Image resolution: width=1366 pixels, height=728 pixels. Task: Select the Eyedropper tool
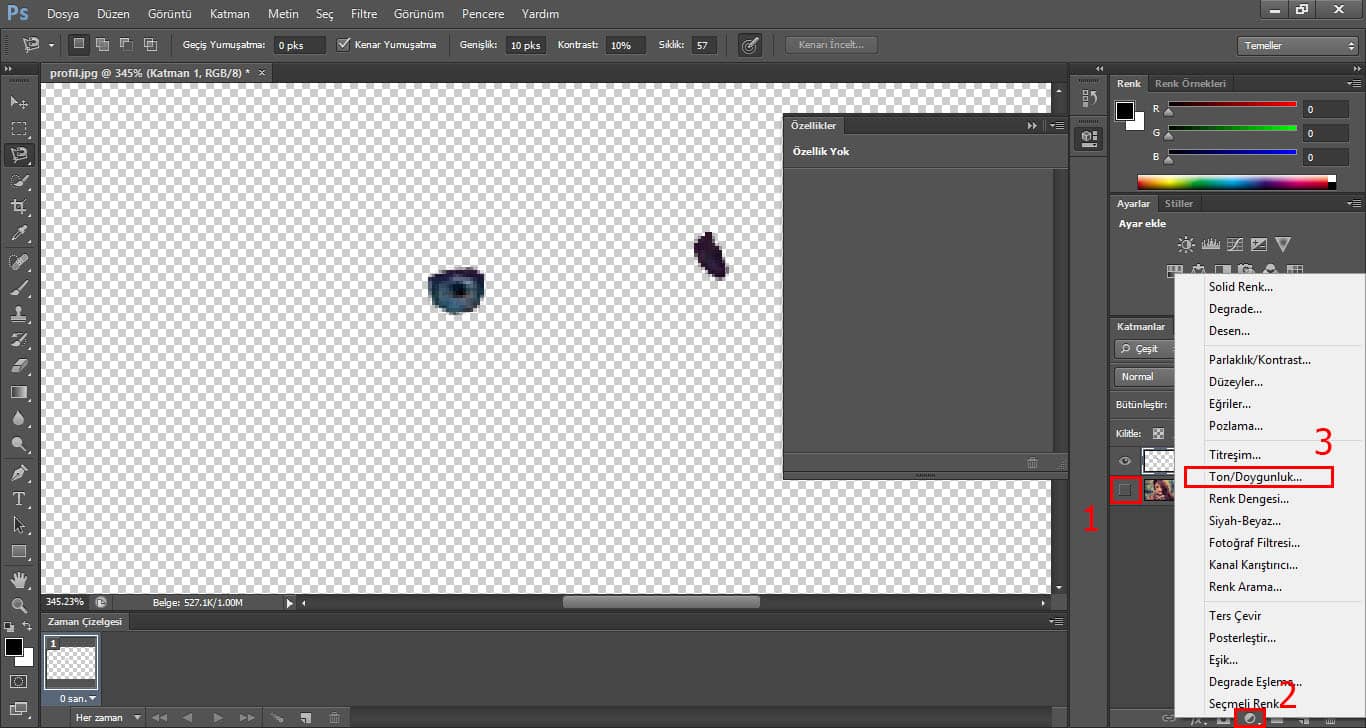pyautogui.click(x=19, y=234)
